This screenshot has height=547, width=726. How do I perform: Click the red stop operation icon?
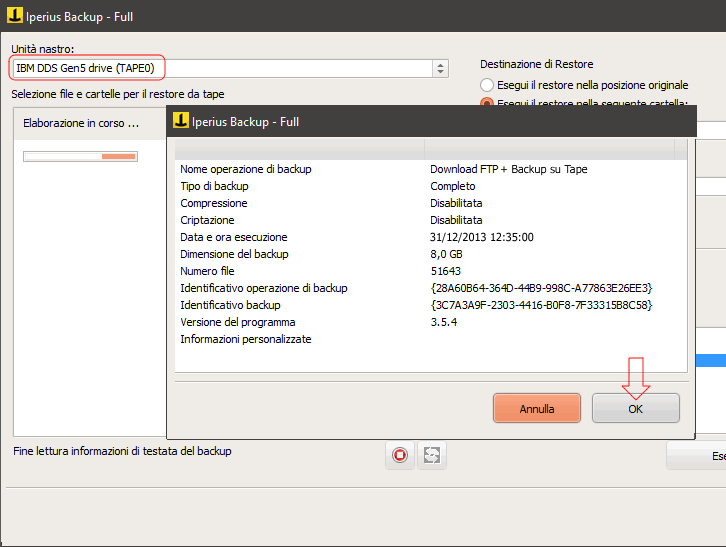coord(400,455)
